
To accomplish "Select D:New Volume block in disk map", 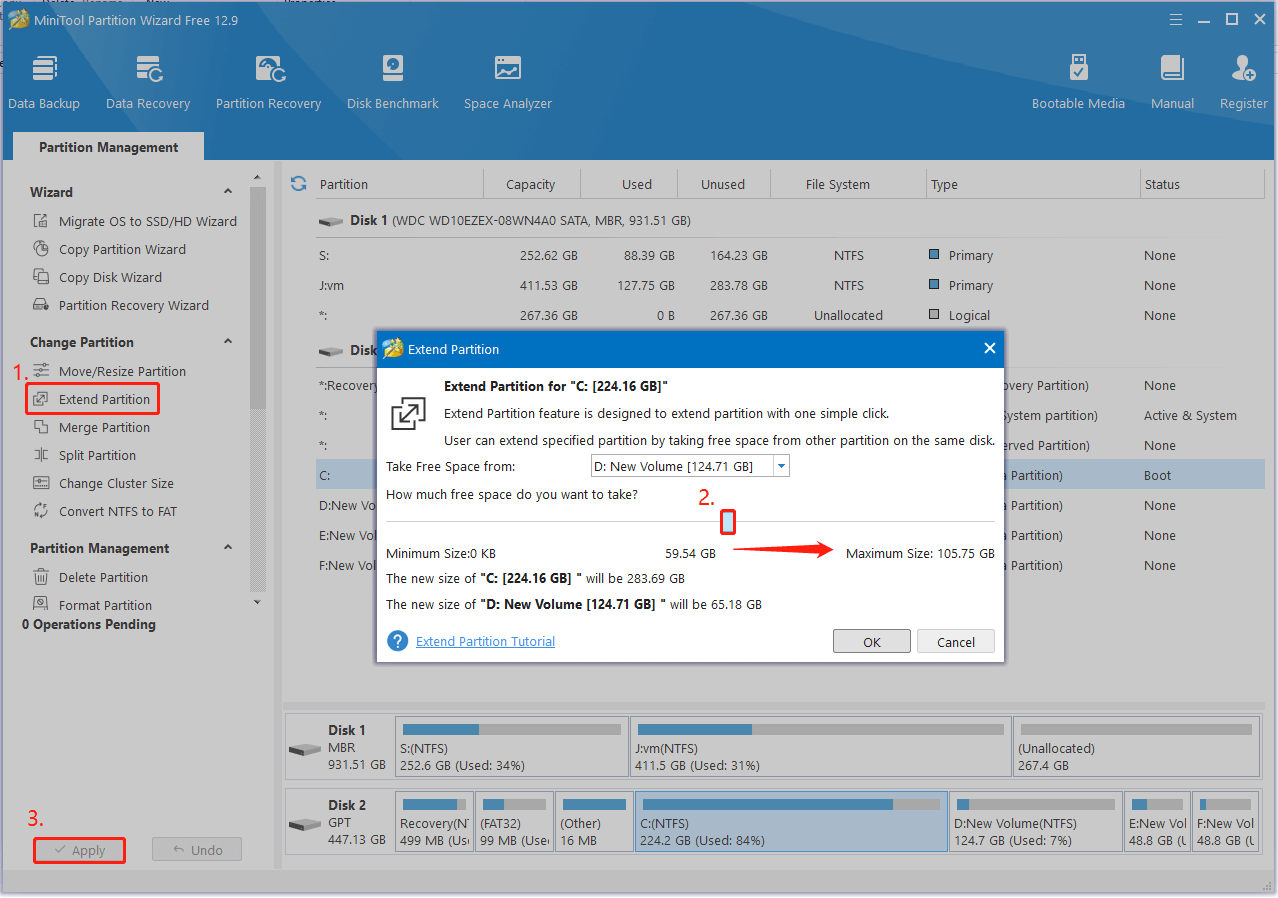I will point(1035,821).
